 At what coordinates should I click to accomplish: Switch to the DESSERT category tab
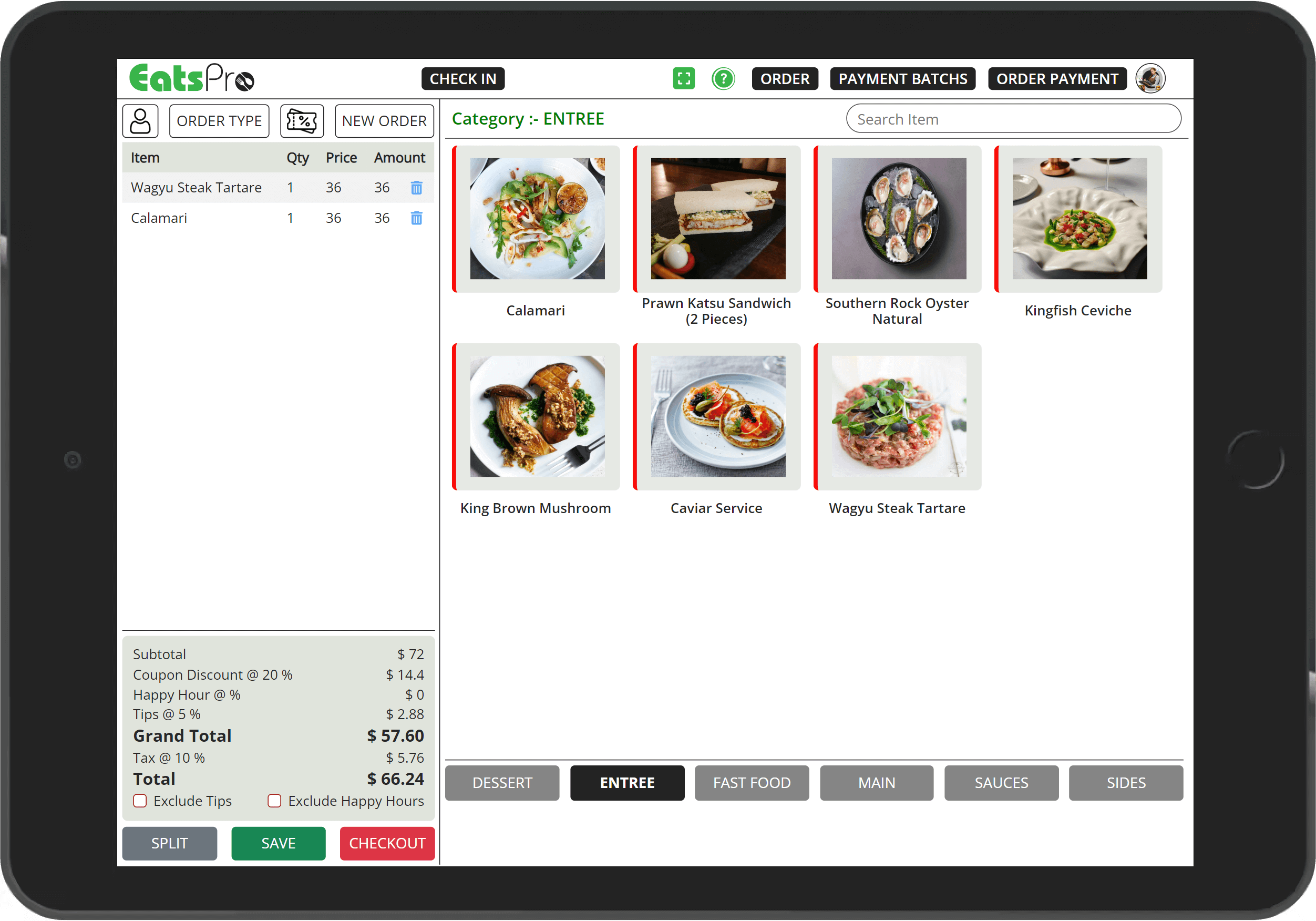coord(502,783)
